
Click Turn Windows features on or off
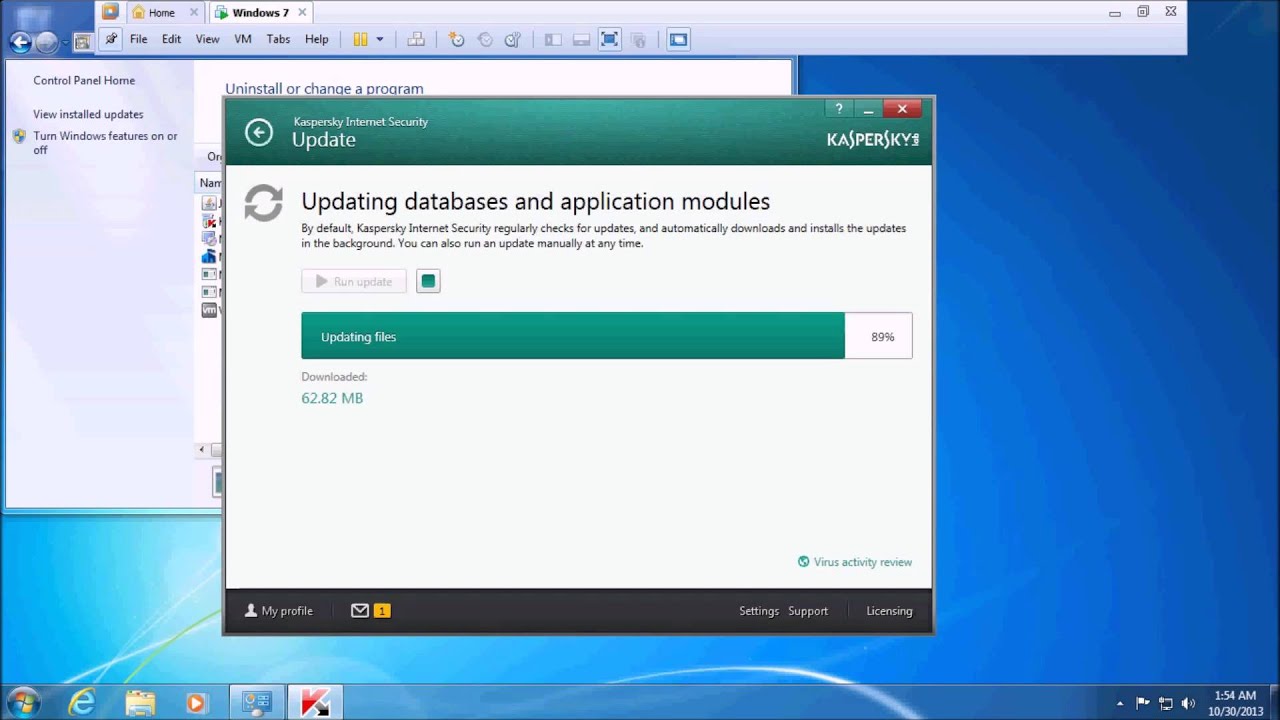click(x=105, y=143)
